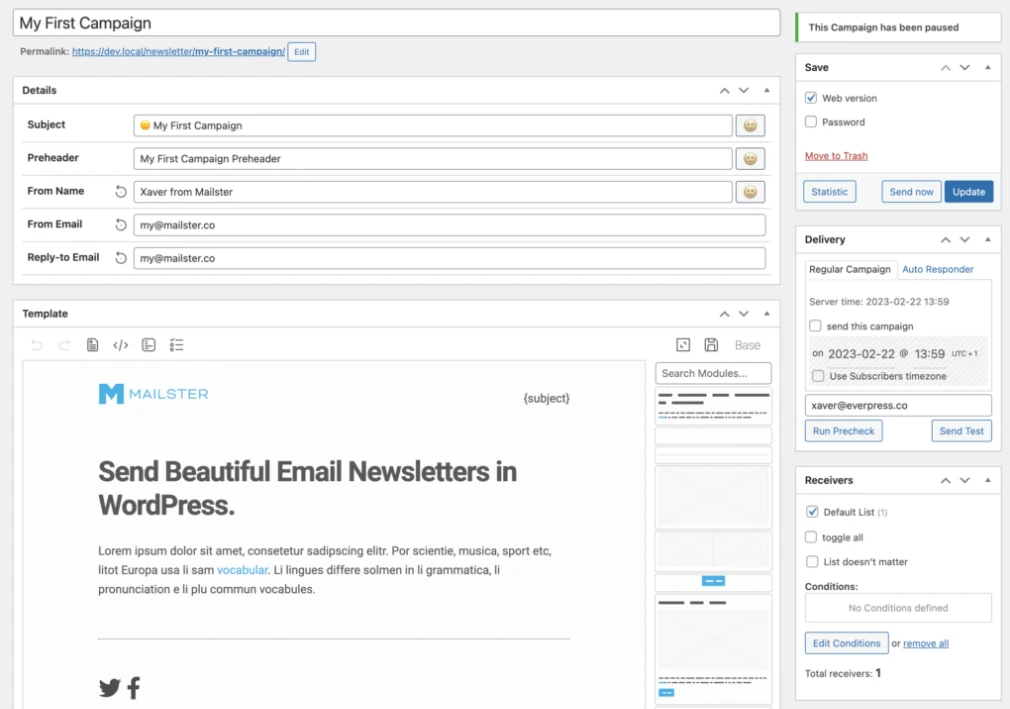Click the undo arrow in Template toolbar

pos(37,345)
